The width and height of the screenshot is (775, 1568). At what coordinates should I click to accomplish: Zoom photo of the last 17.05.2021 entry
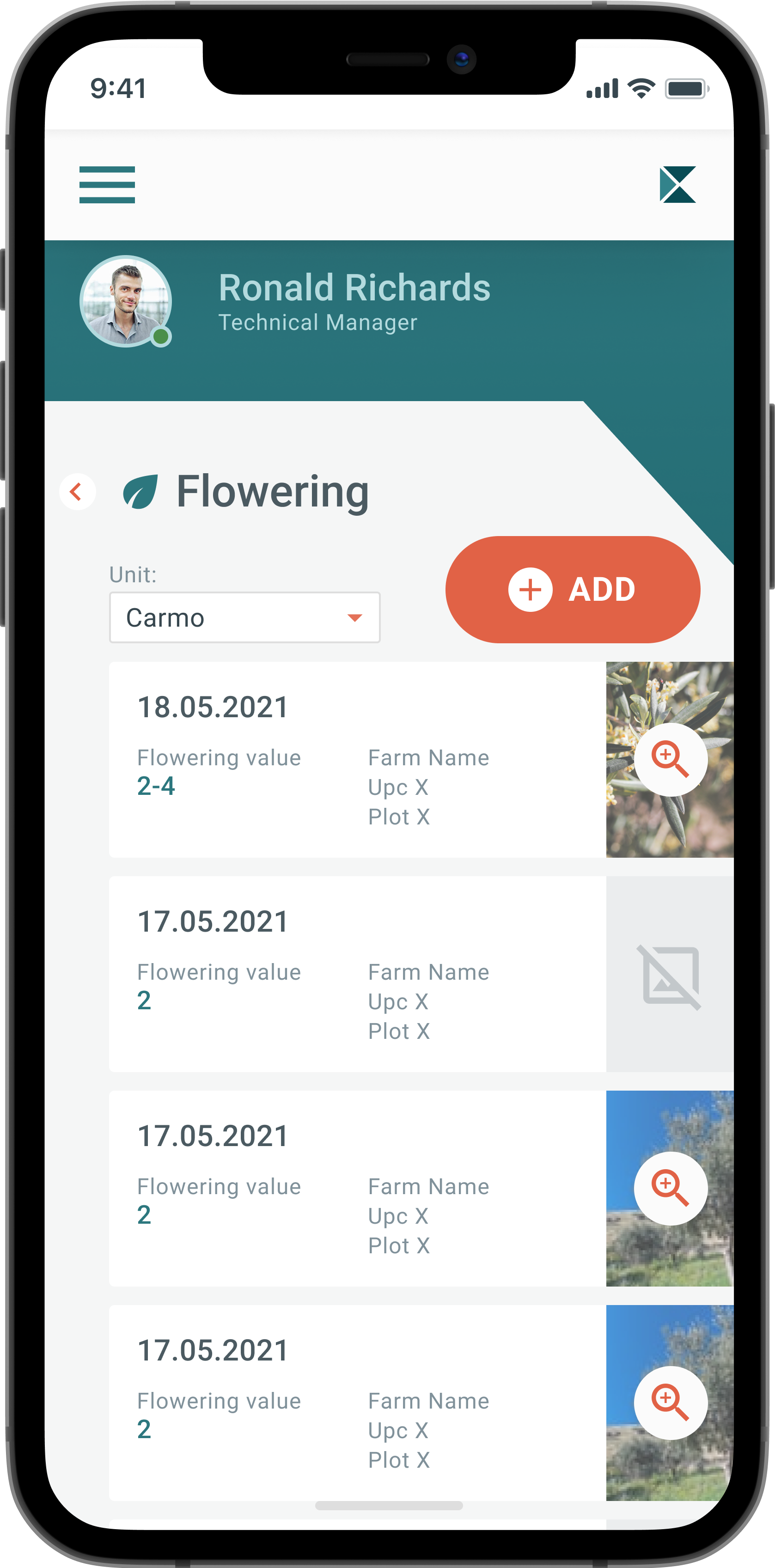670,1402
